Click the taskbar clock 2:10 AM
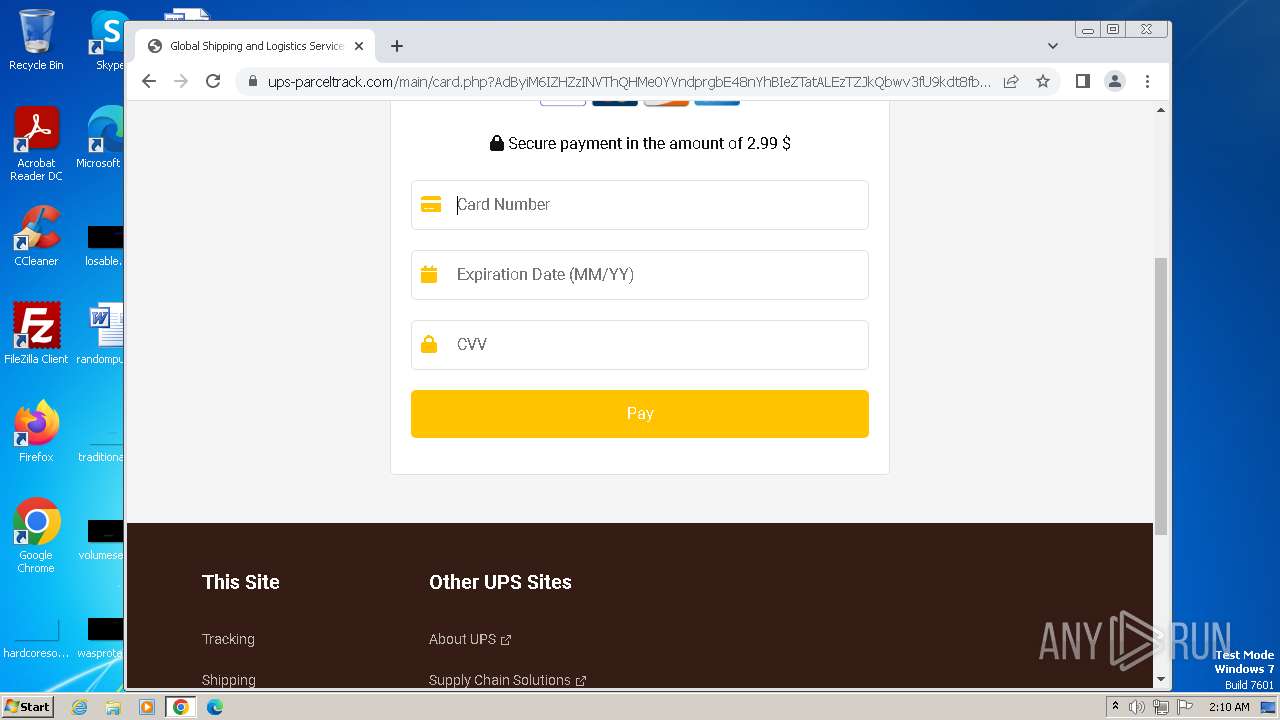Viewport: 1280px width, 720px height. 1229,707
